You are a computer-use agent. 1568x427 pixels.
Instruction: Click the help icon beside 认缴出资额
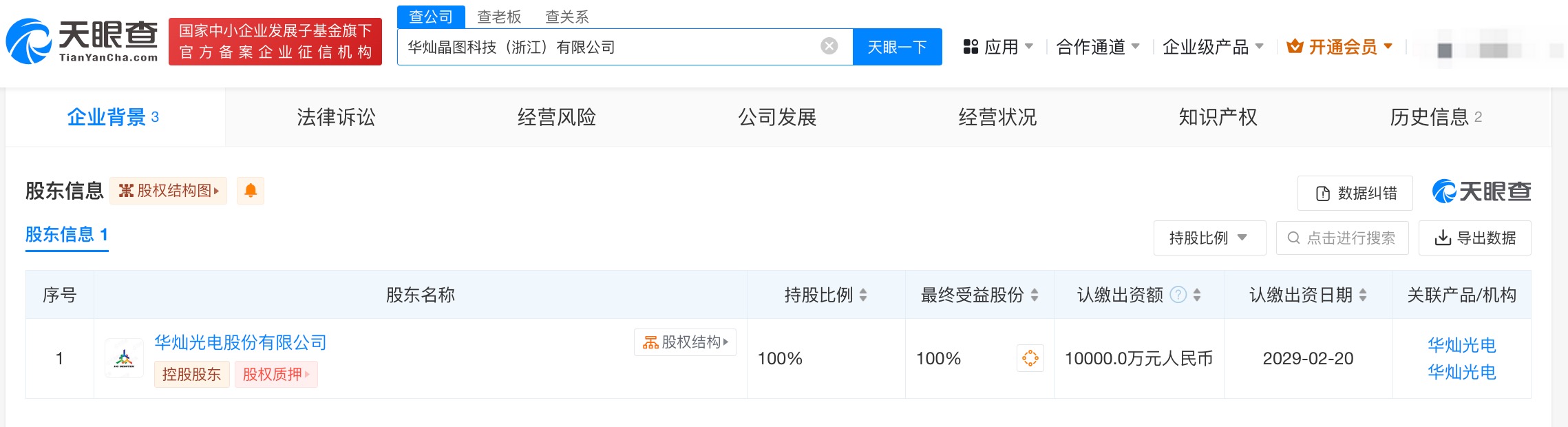[x=1178, y=295]
